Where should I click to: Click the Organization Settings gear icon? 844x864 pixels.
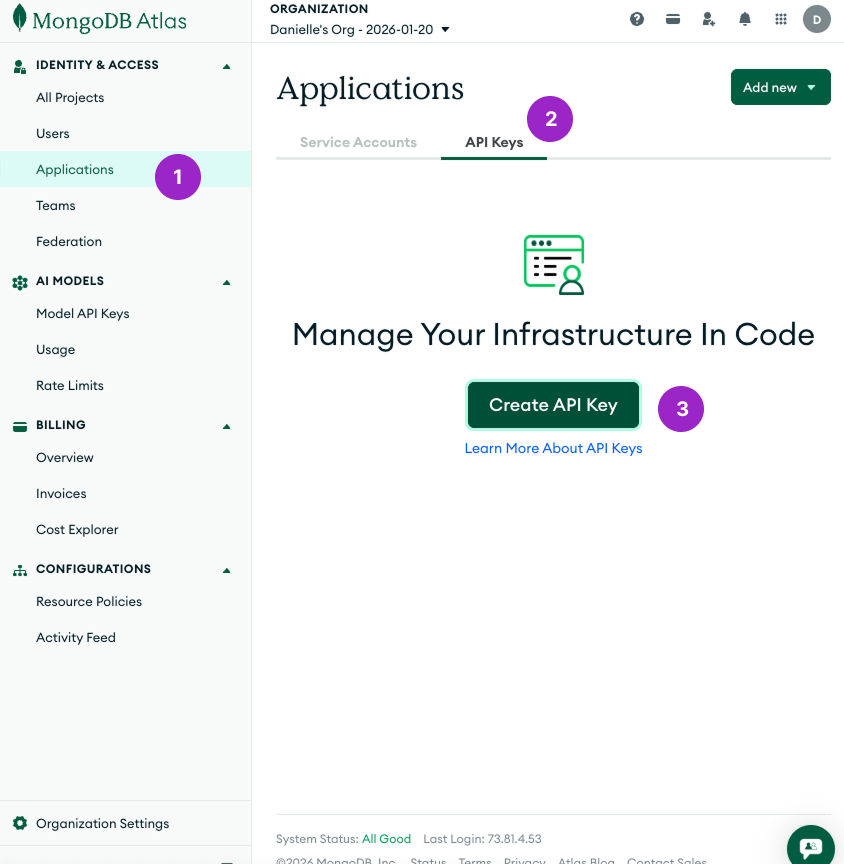[x=20, y=823]
